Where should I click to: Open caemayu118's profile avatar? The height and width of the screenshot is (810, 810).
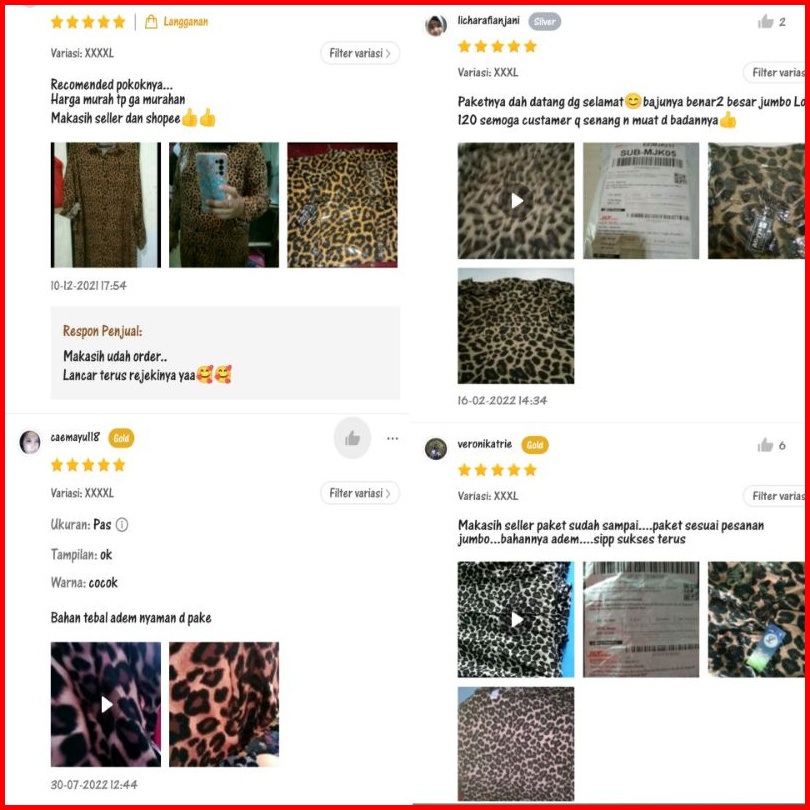coord(30,442)
